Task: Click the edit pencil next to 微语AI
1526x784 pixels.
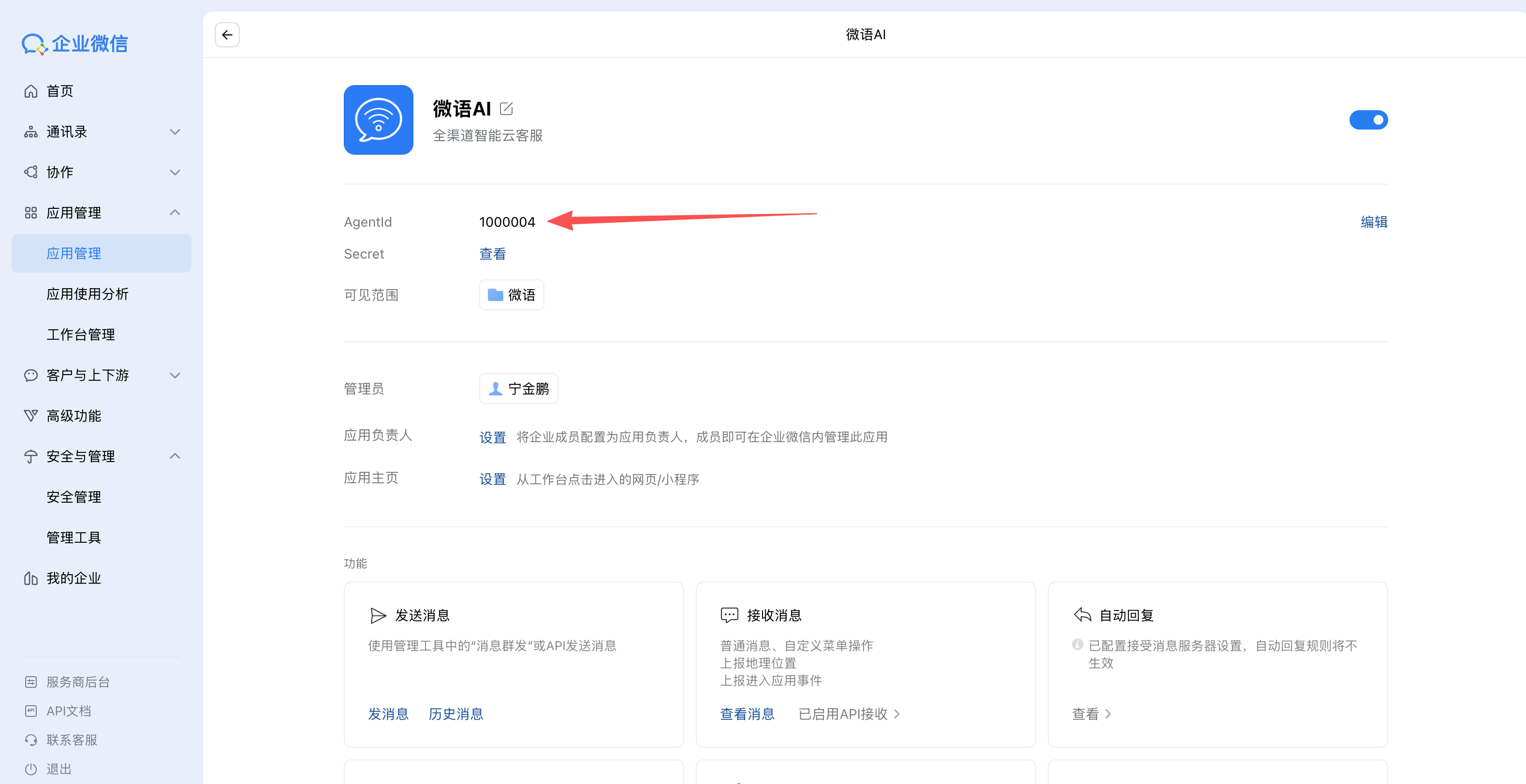Action: [x=507, y=108]
